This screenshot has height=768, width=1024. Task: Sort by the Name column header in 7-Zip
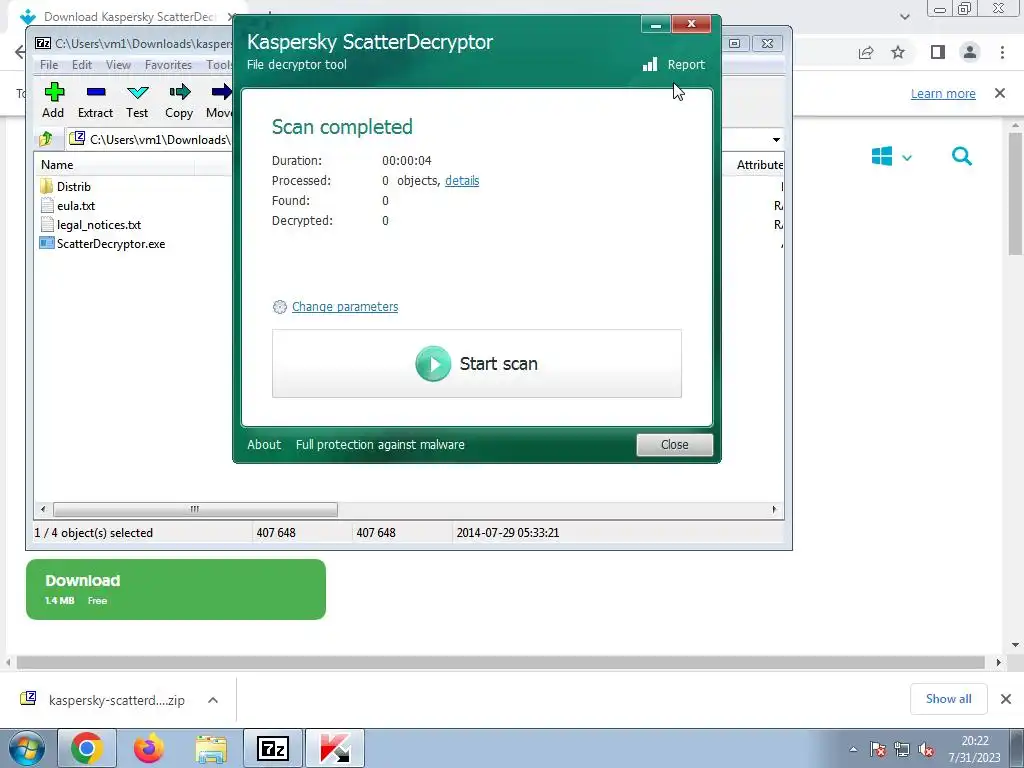point(114,165)
